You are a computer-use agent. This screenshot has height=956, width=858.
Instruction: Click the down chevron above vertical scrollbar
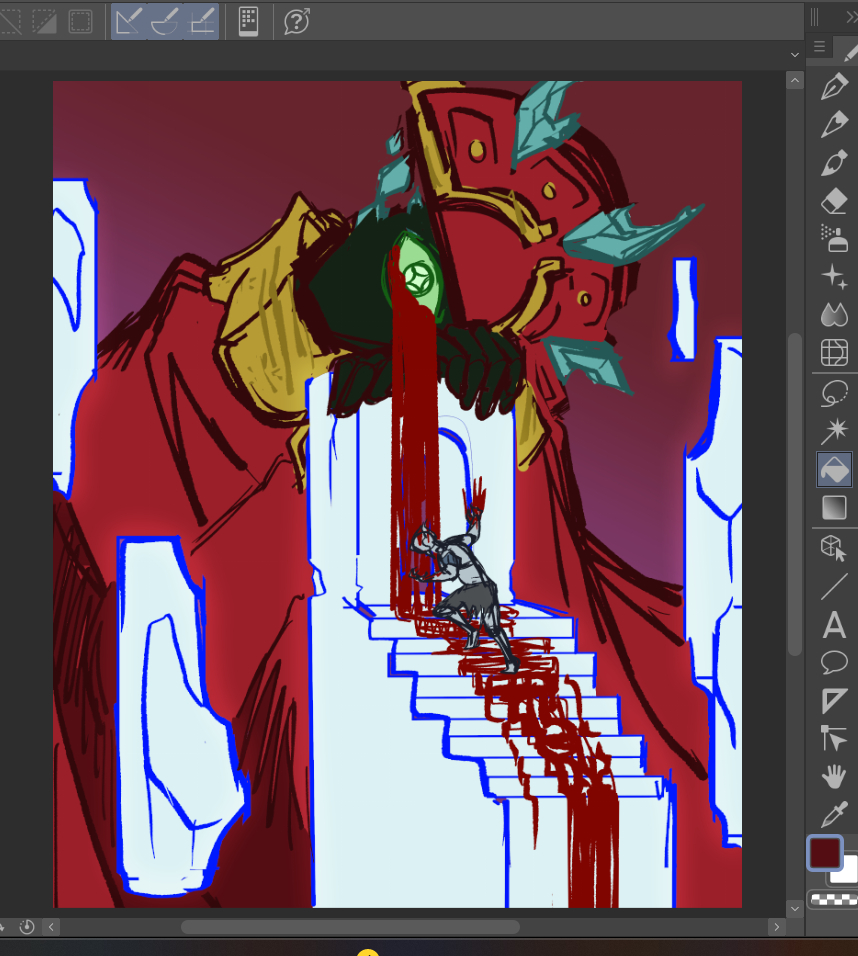[x=794, y=55]
